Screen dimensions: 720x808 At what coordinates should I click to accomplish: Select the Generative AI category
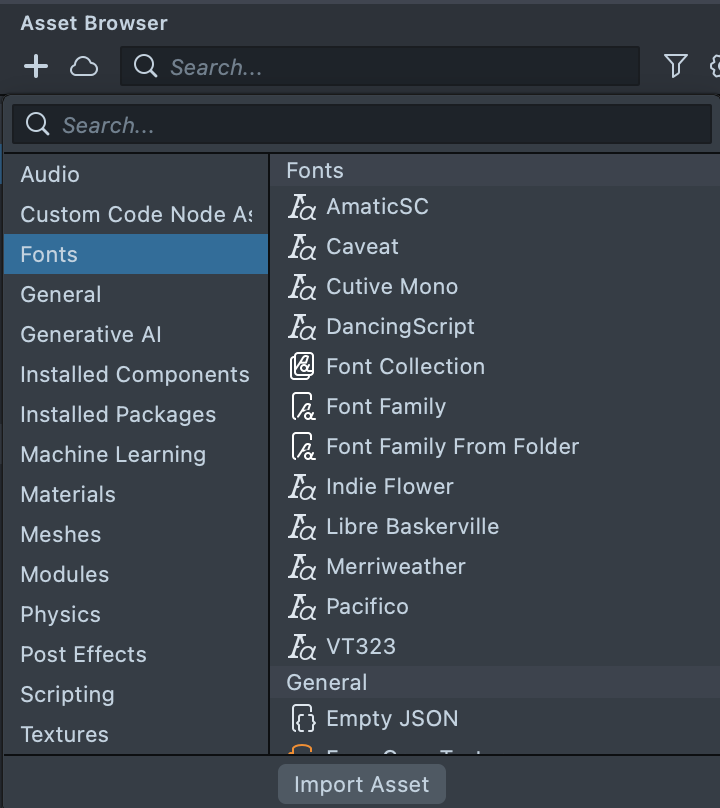pyautogui.click(x=91, y=334)
